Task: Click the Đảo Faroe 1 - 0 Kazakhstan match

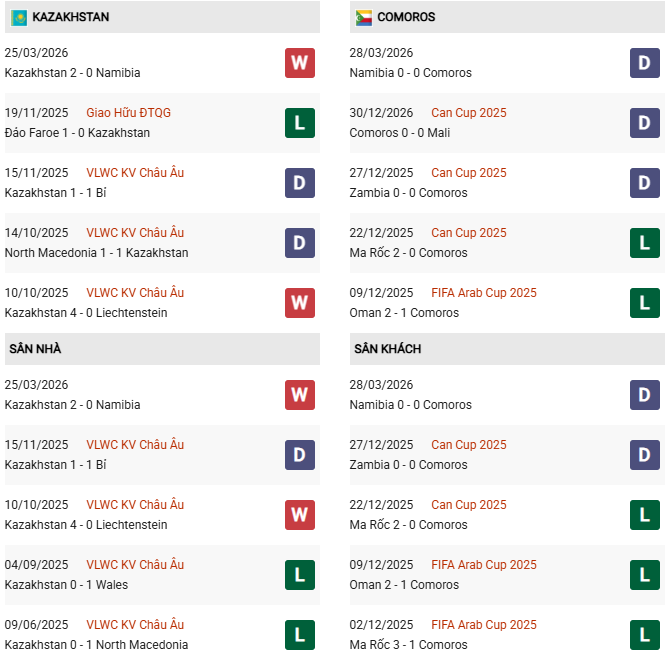Action: (77, 133)
